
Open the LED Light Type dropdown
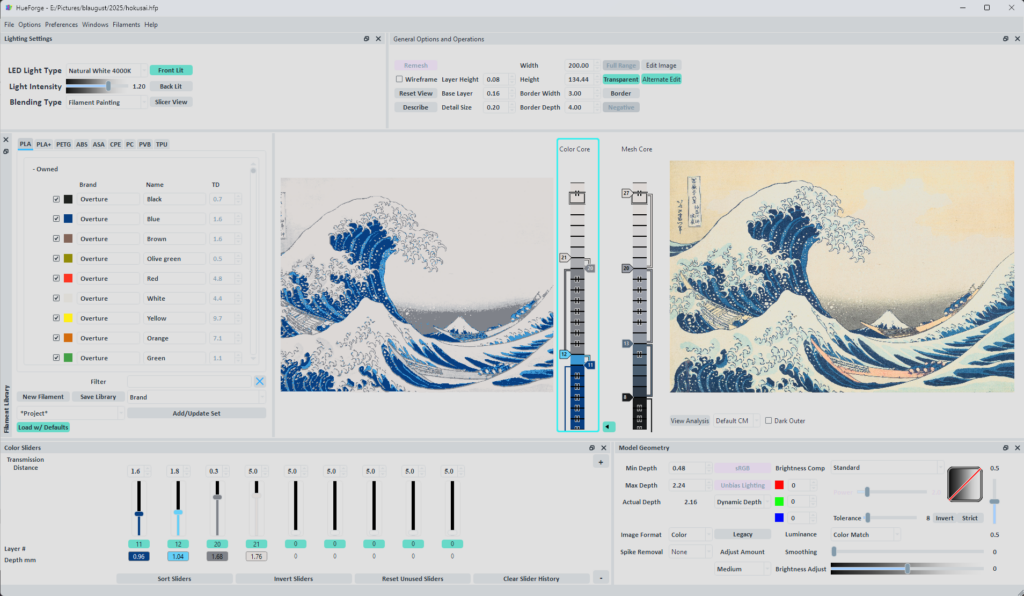(x=106, y=71)
